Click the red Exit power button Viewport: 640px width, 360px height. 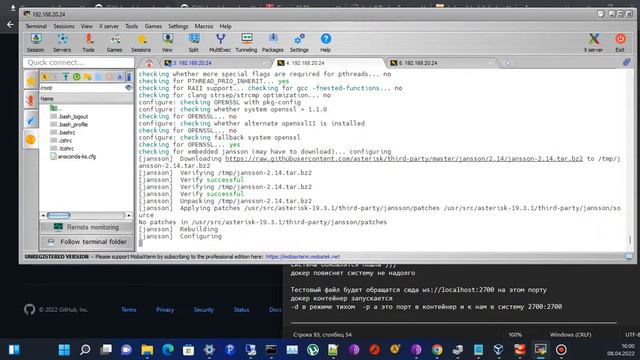point(620,43)
